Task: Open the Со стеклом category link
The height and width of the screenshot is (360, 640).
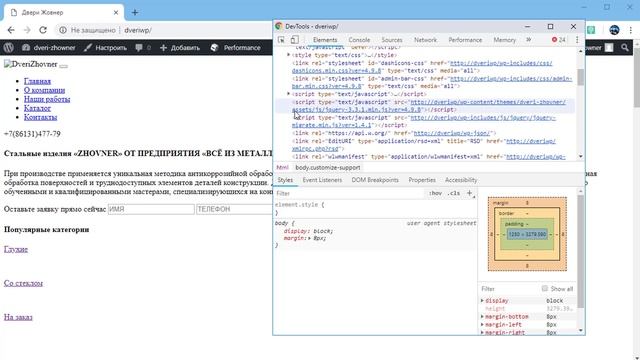Action: [23, 283]
